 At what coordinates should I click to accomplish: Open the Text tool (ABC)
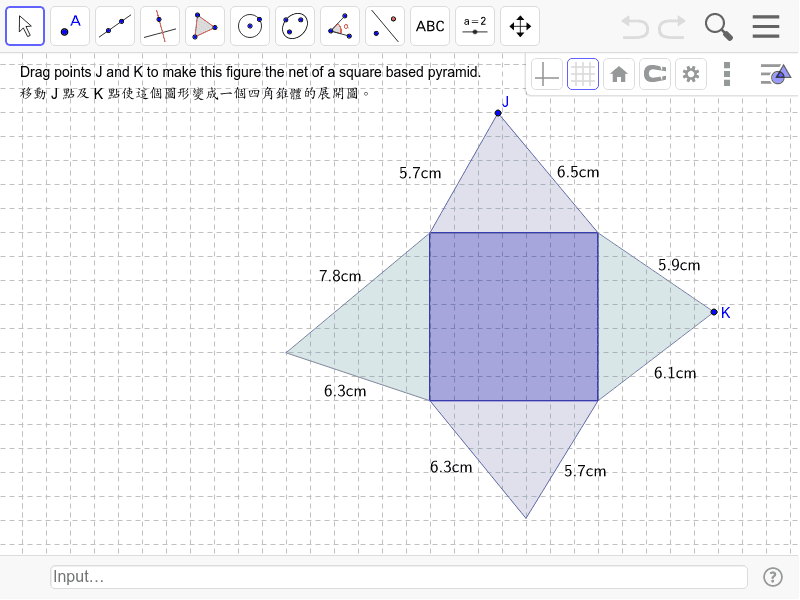point(429,25)
